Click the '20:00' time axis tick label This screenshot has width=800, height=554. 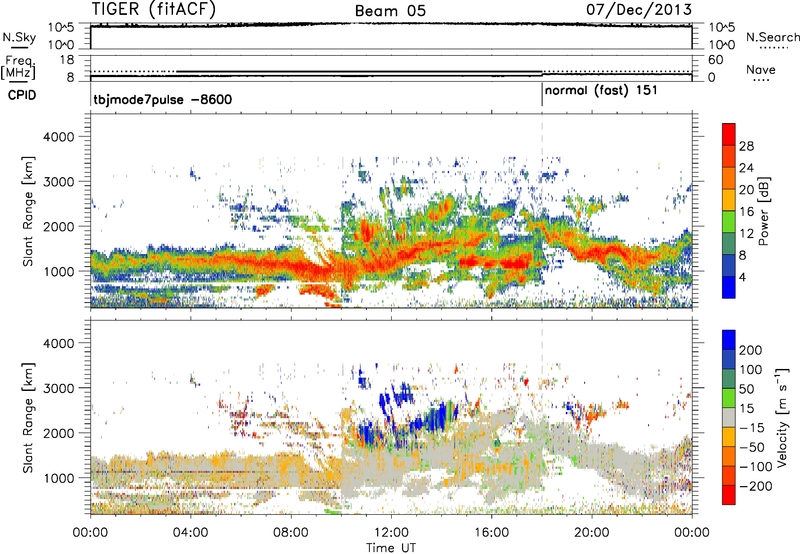(x=592, y=533)
